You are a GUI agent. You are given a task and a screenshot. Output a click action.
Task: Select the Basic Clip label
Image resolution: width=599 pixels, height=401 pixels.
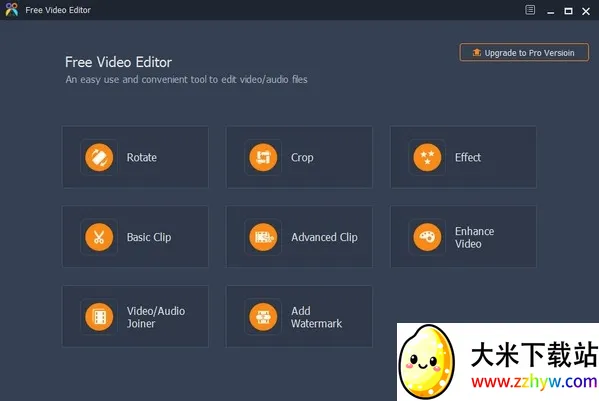coord(149,237)
